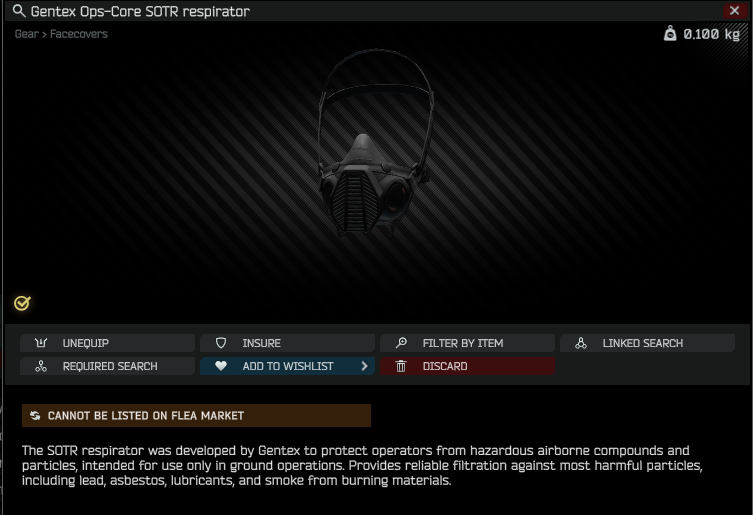Click the Facecovers breadcrumb
The height and width of the screenshot is (515, 753).
coord(79,34)
